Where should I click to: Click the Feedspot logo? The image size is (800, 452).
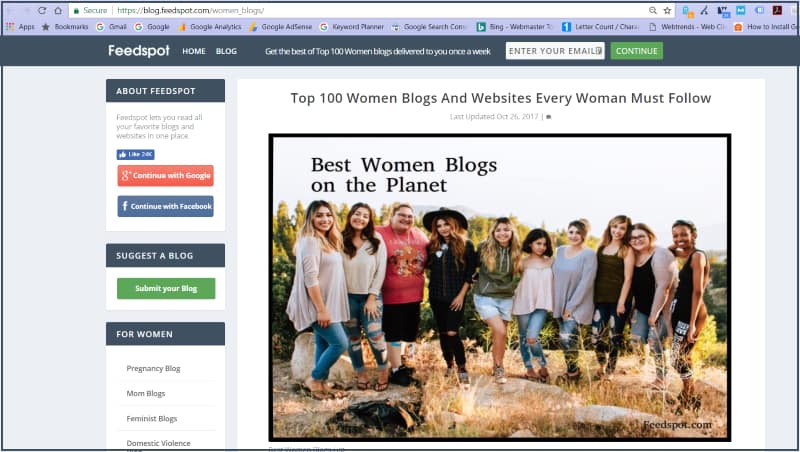[x=139, y=51]
